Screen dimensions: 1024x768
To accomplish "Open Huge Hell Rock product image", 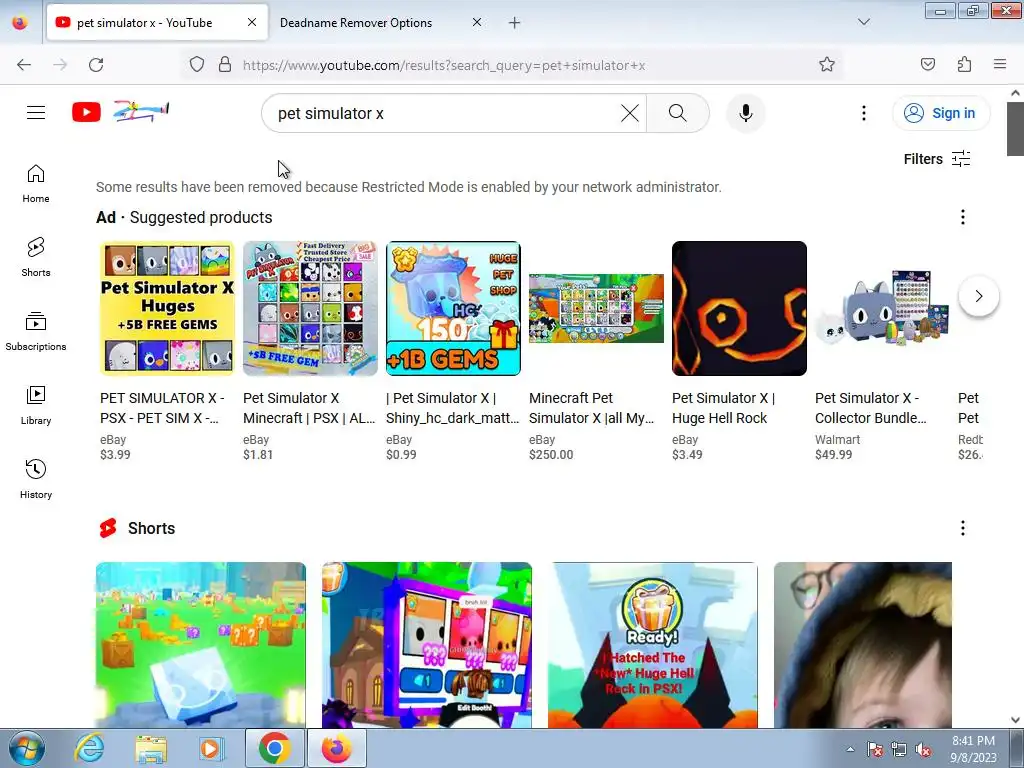I will click(x=739, y=308).
